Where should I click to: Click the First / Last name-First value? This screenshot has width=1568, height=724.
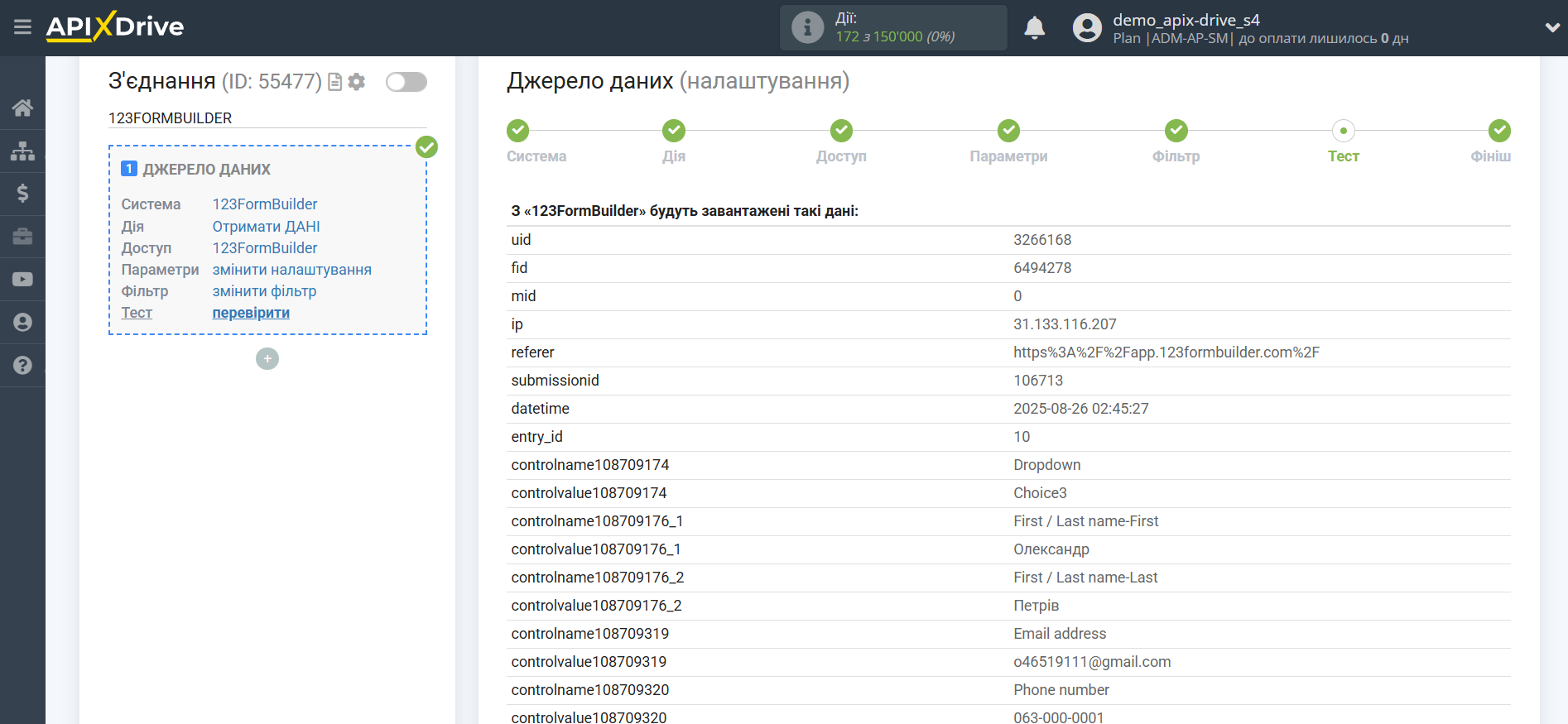tap(1086, 521)
